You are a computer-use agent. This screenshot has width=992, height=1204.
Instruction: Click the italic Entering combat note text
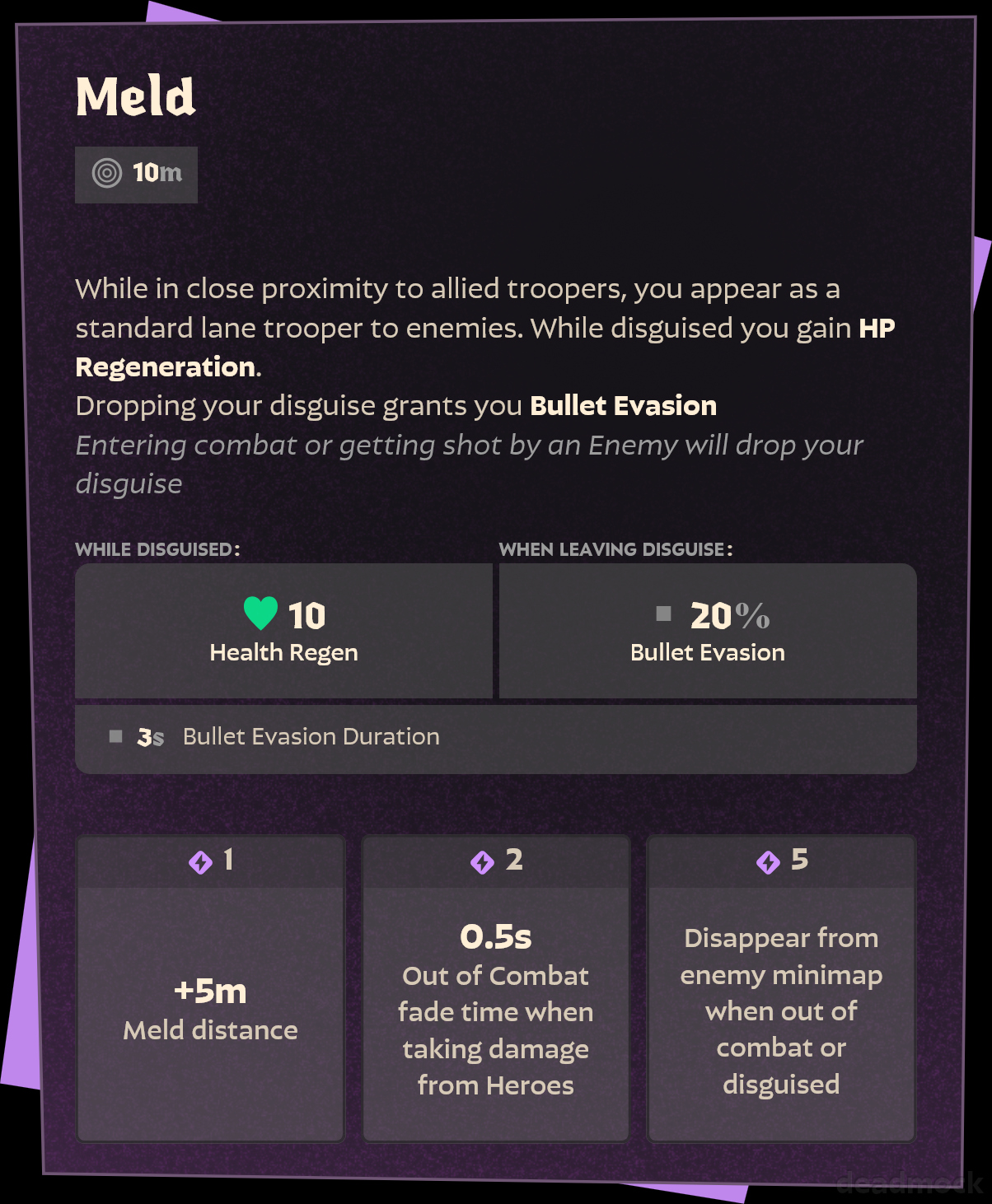pos(470,446)
